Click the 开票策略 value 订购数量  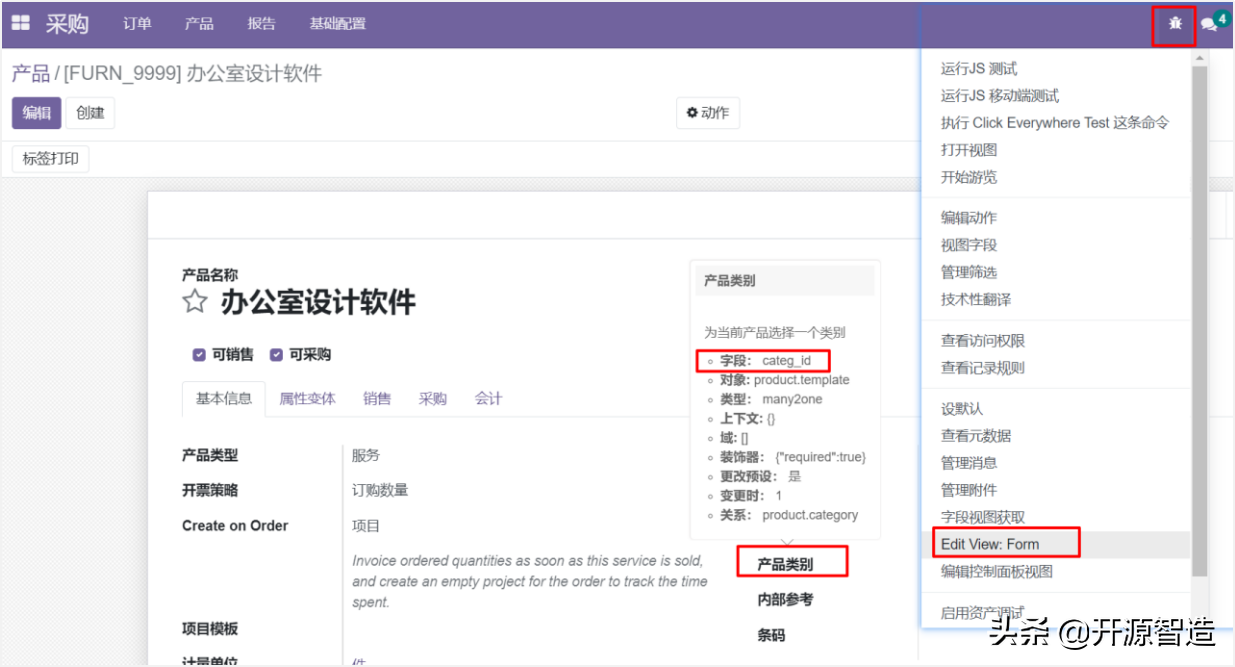click(x=380, y=490)
